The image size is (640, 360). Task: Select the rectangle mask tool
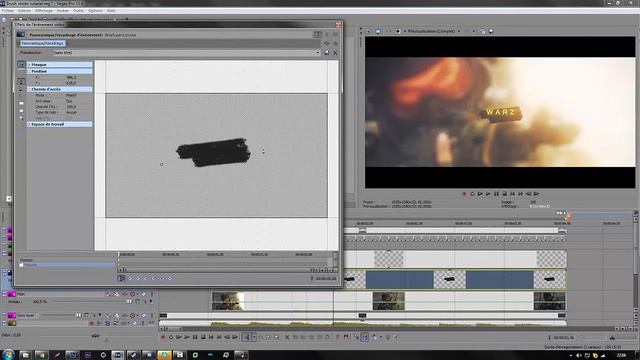tap(21, 103)
